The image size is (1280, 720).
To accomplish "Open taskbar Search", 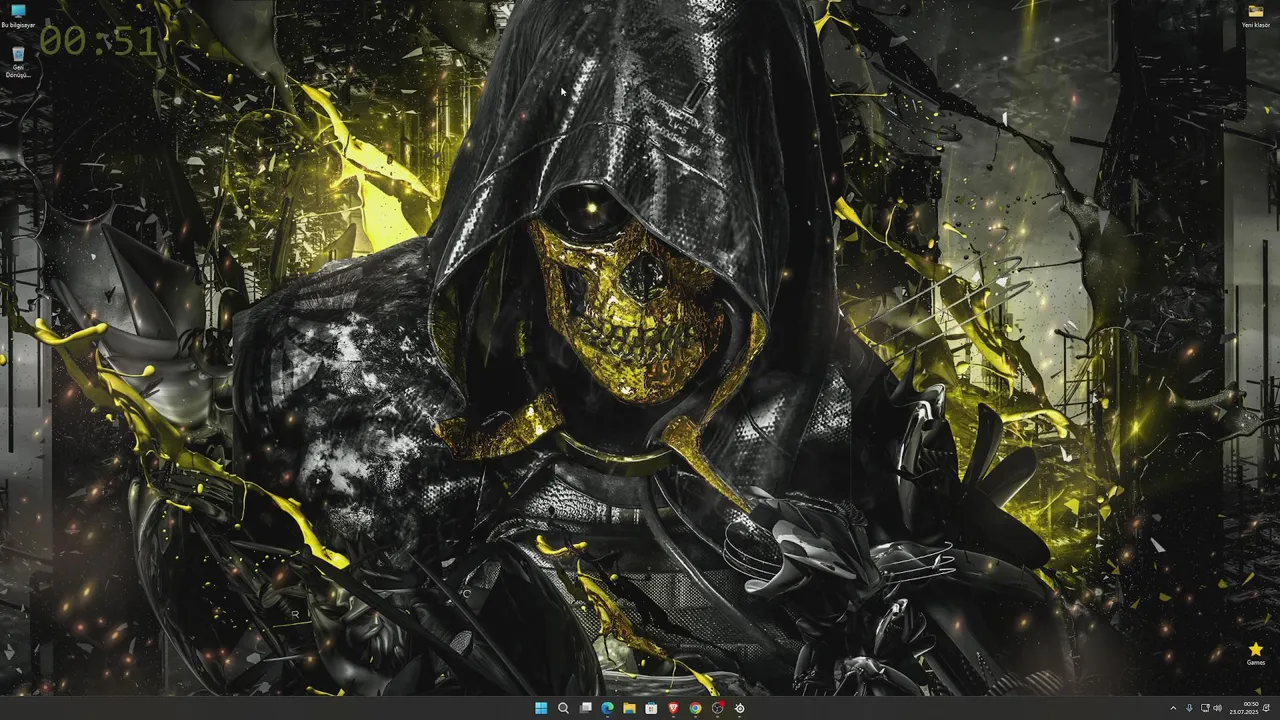I will [x=563, y=708].
